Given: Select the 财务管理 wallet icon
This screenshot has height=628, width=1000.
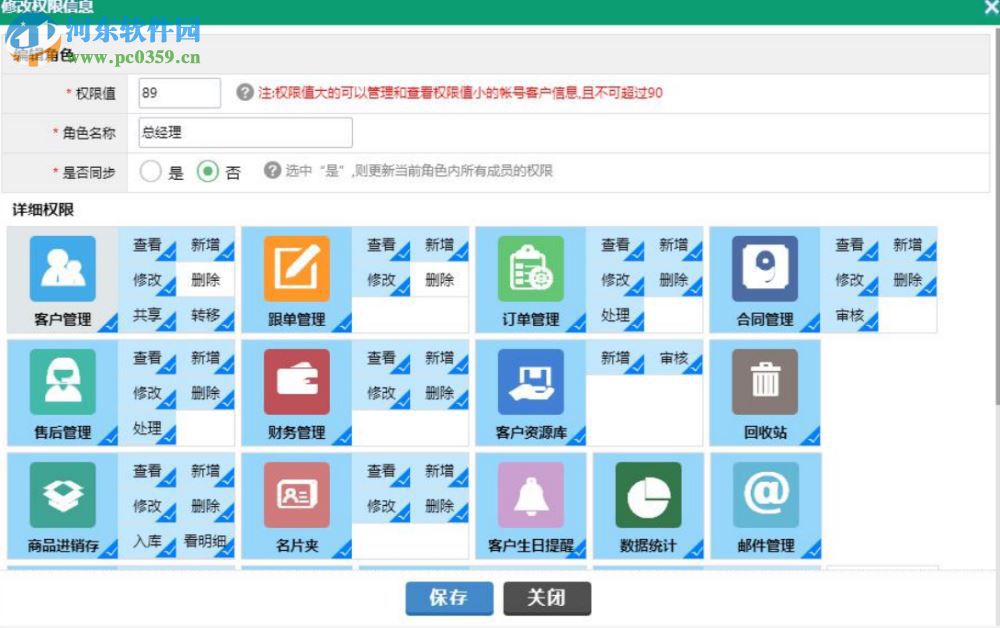Looking at the screenshot, I should tap(296, 382).
